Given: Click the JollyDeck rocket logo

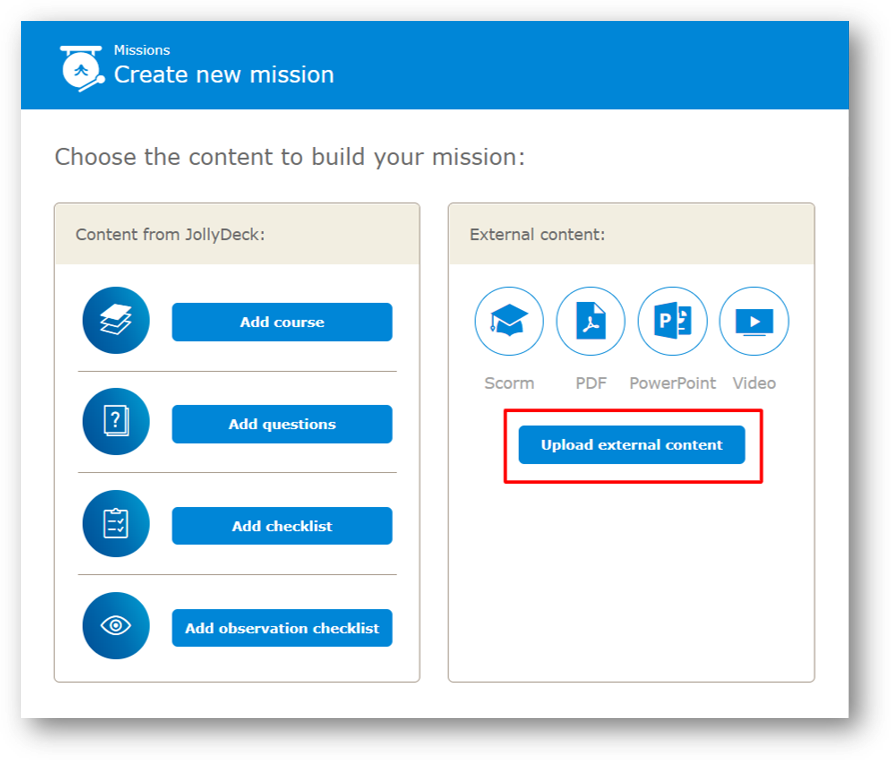Looking at the screenshot, I should (x=80, y=65).
